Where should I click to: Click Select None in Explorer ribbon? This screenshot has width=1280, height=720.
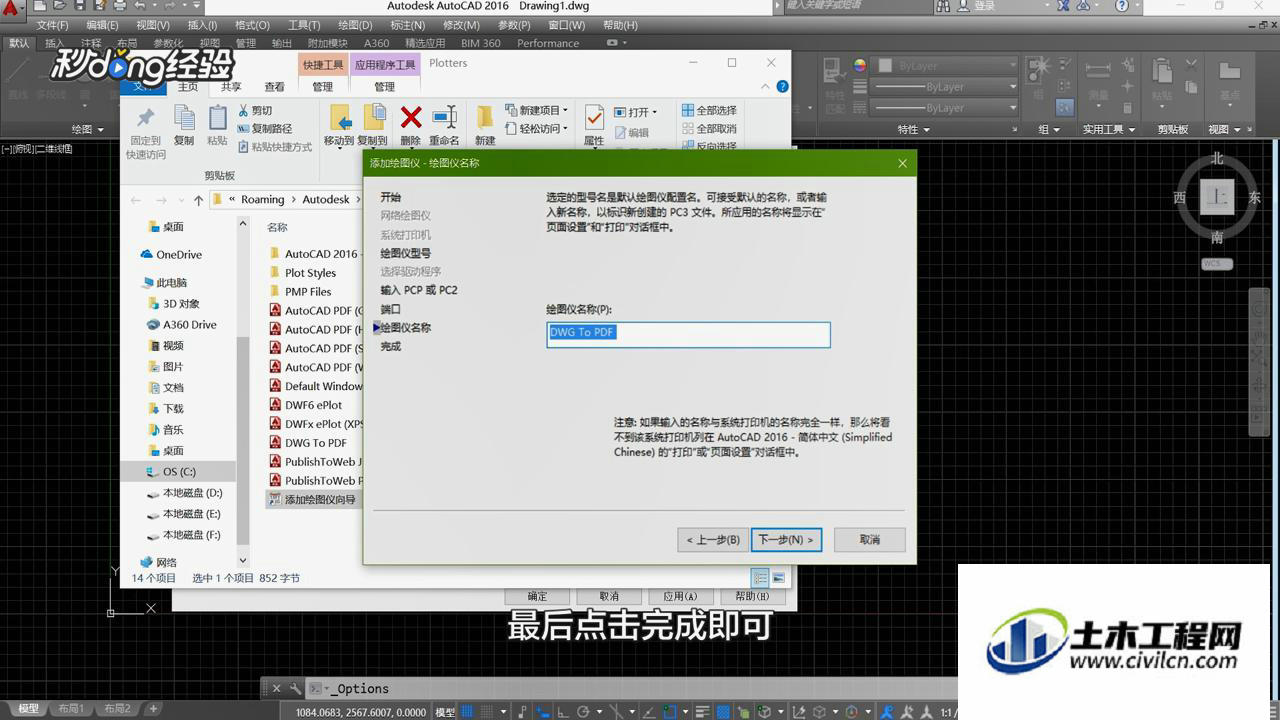point(709,128)
